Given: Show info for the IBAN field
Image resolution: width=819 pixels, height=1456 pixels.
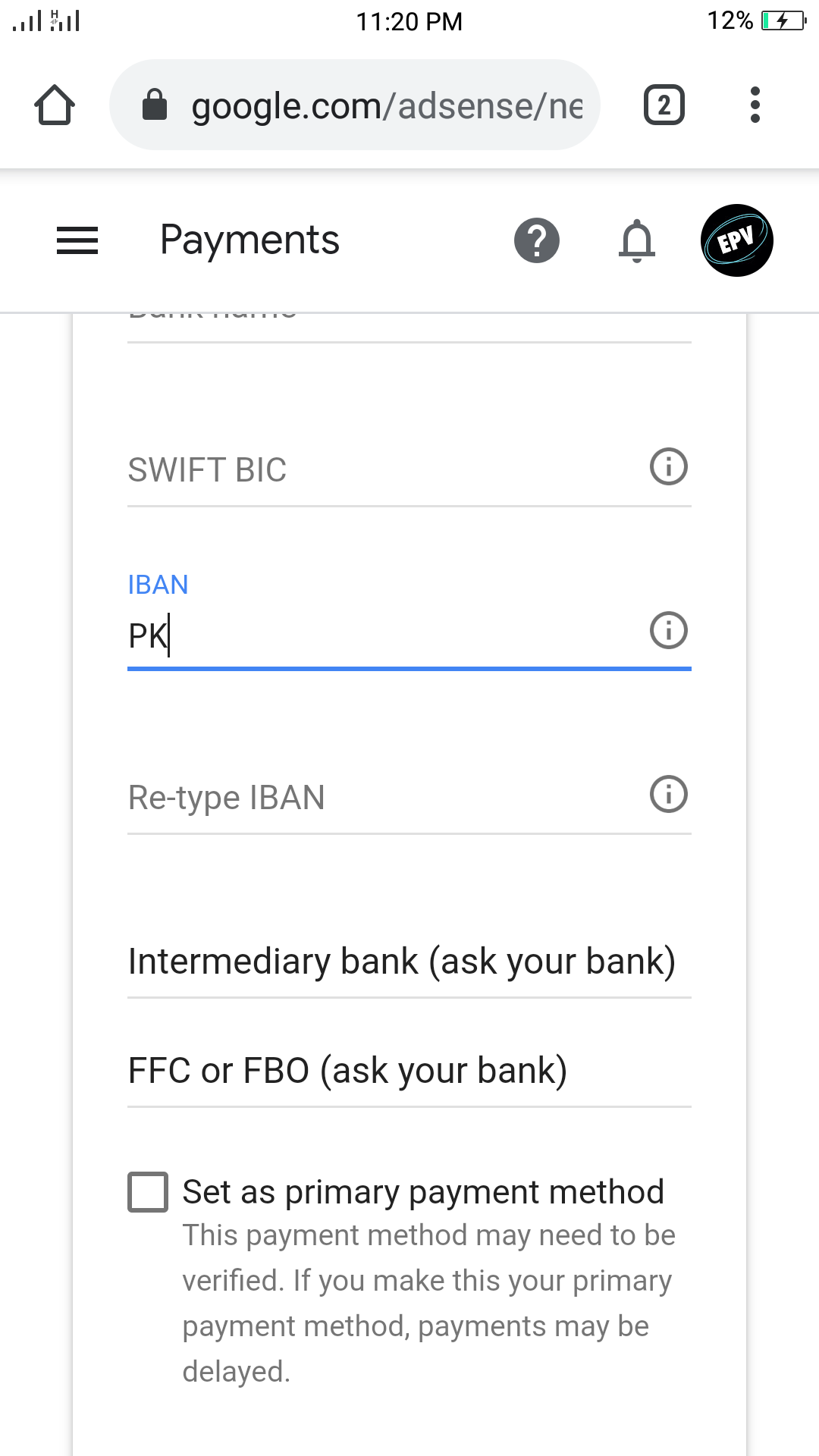Looking at the screenshot, I should coord(668,630).
